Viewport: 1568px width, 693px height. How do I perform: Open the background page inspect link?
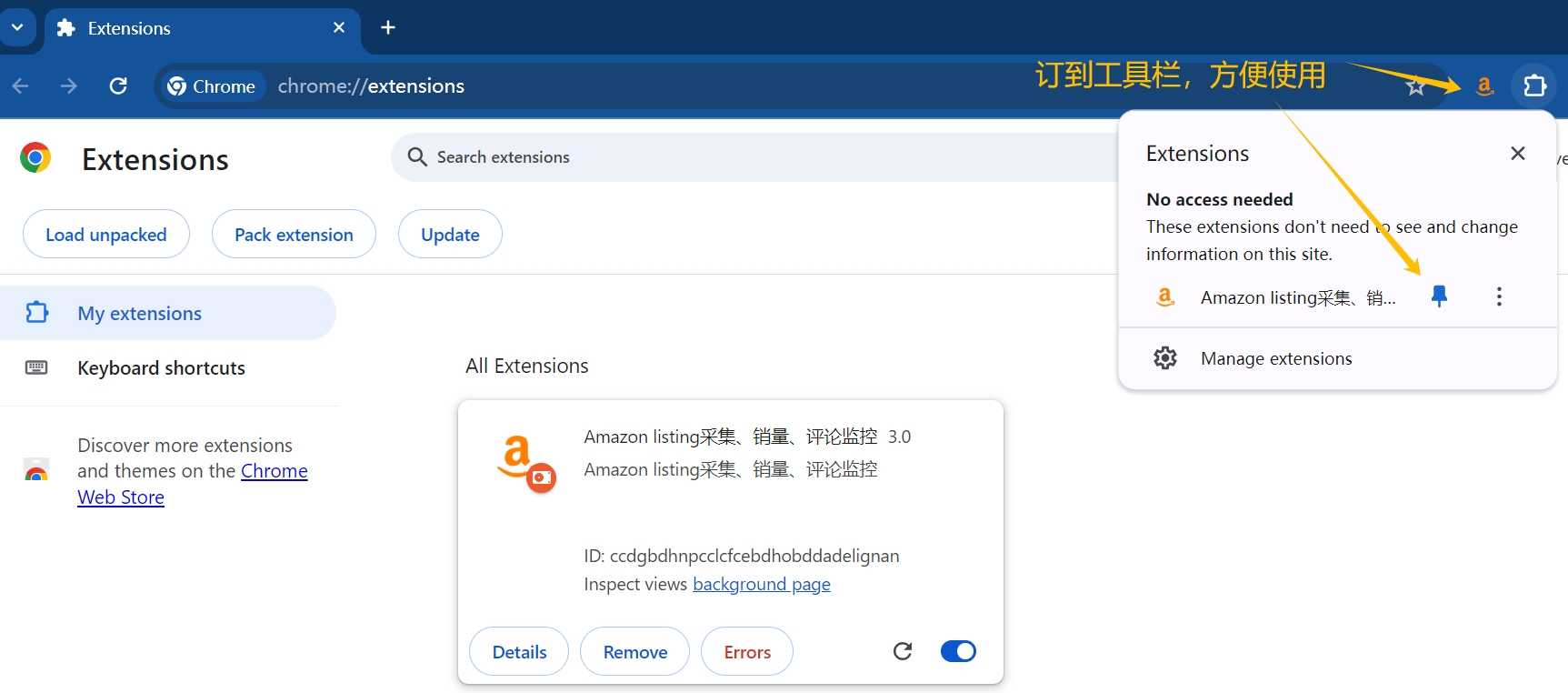(x=762, y=584)
